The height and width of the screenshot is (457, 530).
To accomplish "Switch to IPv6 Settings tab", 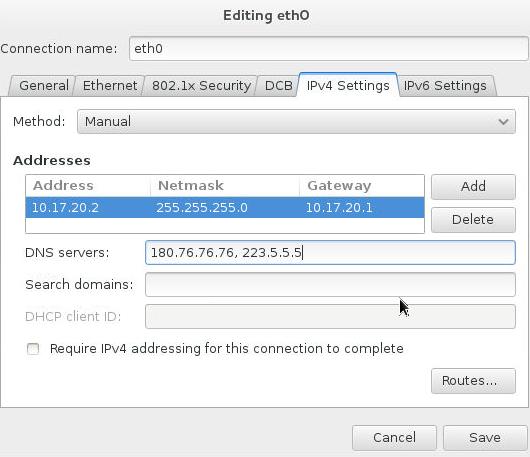I will point(445,86).
